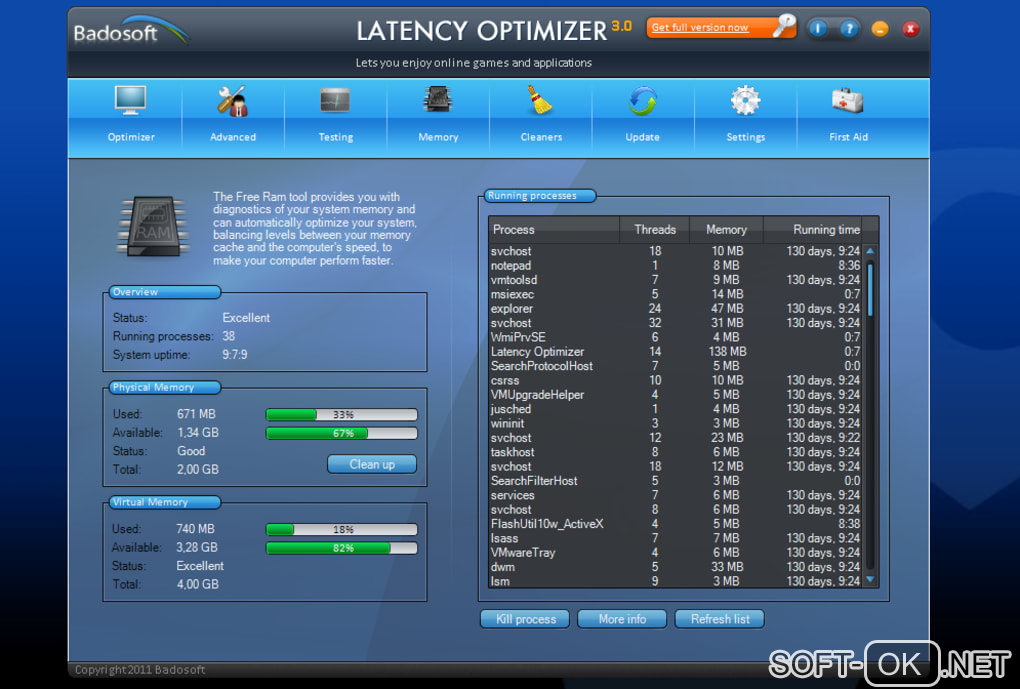Click the virtual memory Used 18% bar
The height and width of the screenshot is (689, 1020).
click(342, 530)
